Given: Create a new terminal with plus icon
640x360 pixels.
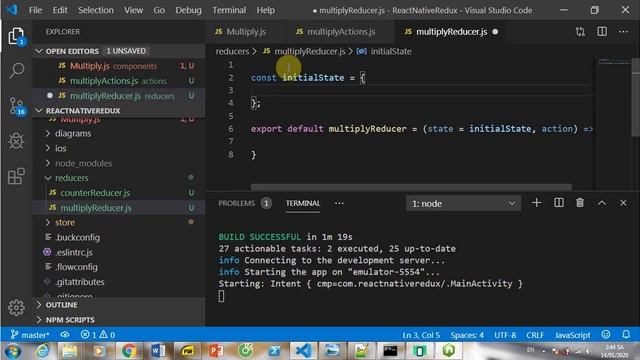Looking at the screenshot, I should point(536,203).
